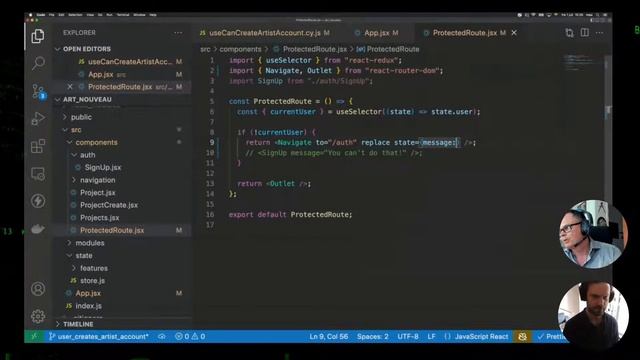The height and width of the screenshot is (360, 640).
Task: Expand the navigation folder
Action: [x=98, y=180]
